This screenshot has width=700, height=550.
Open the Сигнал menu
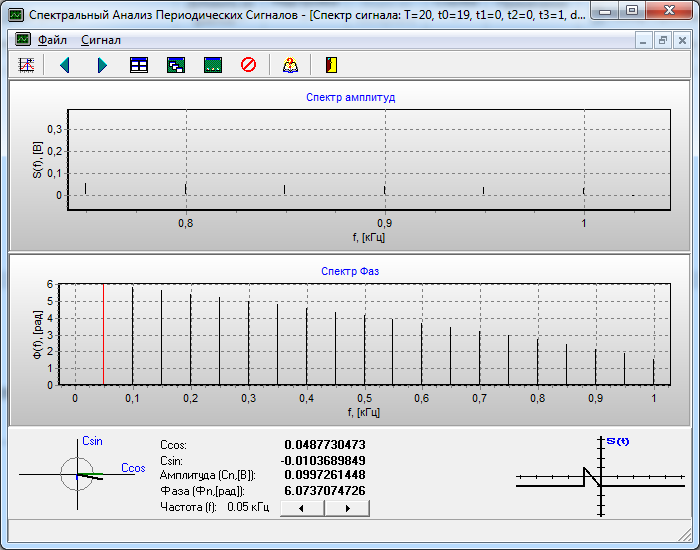click(x=101, y=40)
